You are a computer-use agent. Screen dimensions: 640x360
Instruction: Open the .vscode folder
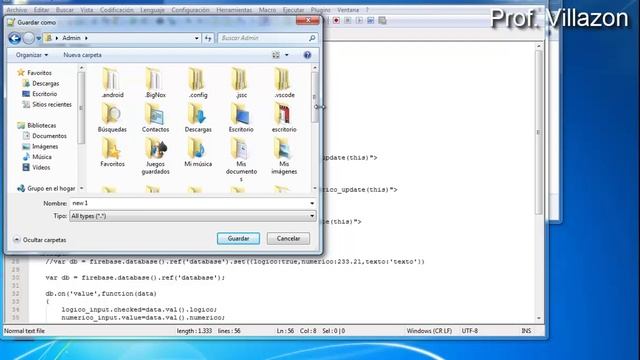[284, 83]
